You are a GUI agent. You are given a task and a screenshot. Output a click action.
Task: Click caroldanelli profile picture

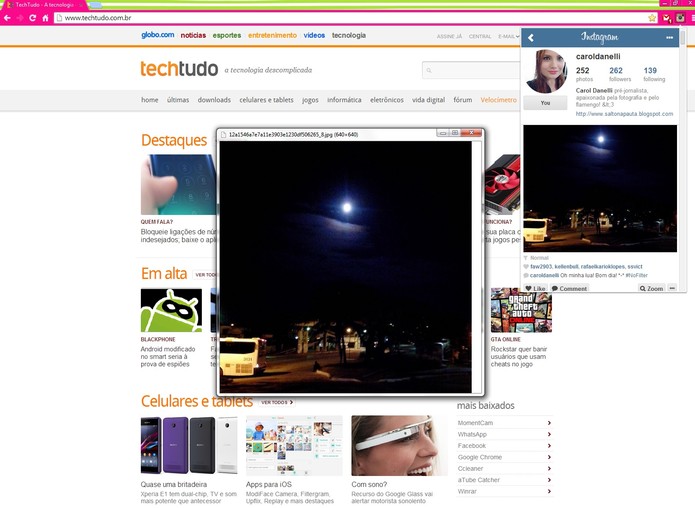click(546, 71)
